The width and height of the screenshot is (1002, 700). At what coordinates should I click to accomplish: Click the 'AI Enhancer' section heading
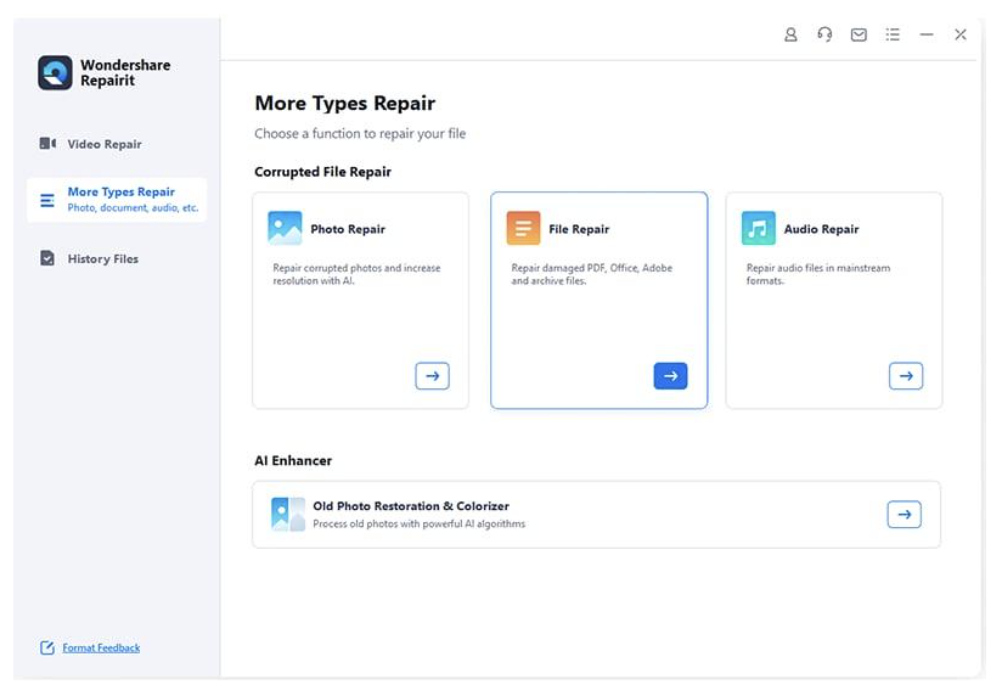[x=293, y=460]
